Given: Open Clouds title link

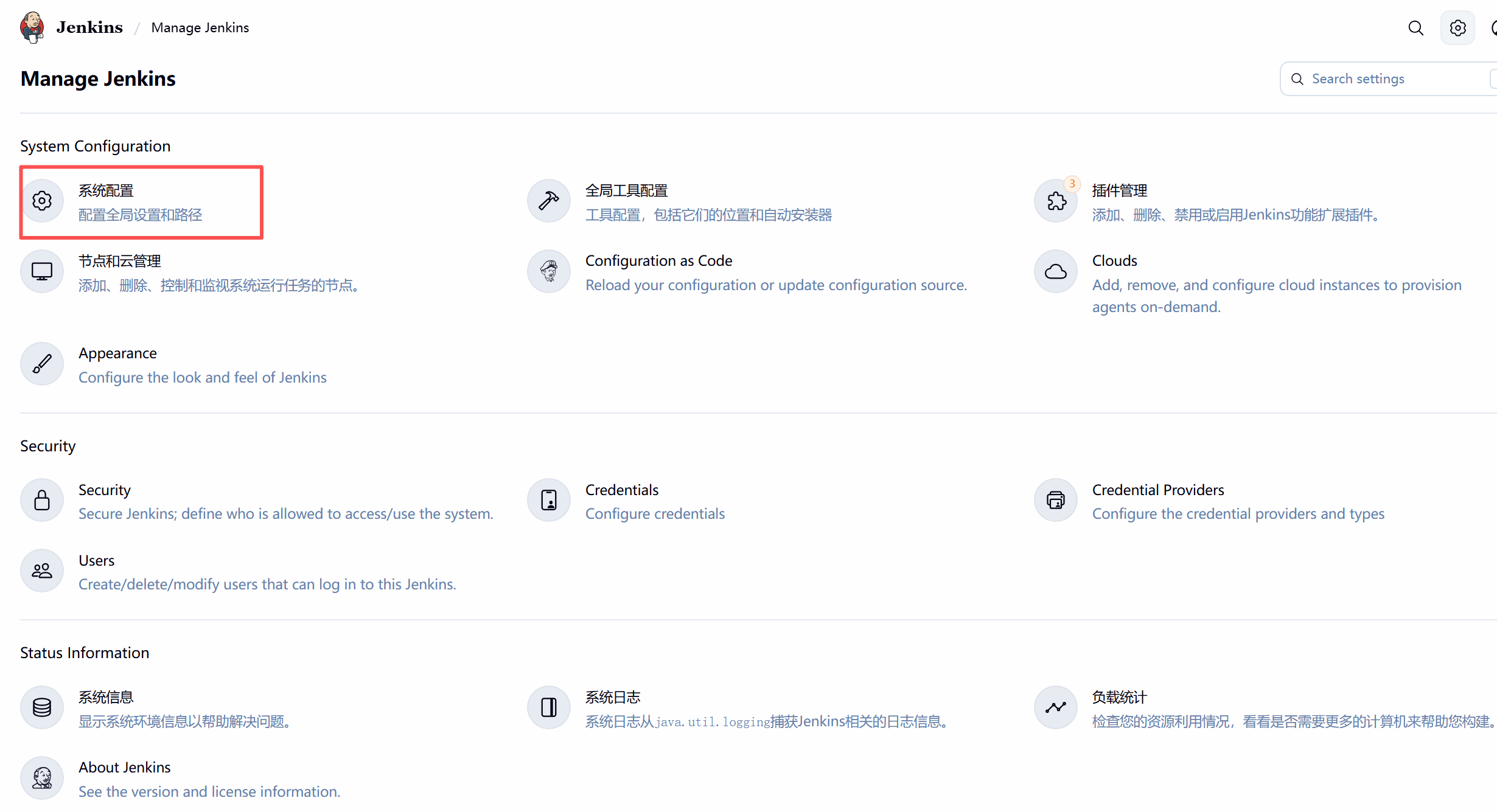Looking at the screenshot, I should (1115, 261).
